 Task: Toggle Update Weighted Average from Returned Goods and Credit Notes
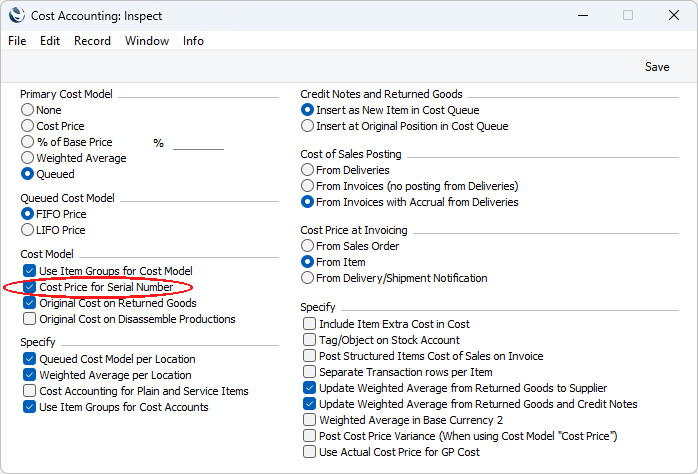click(x=309, y=404)
